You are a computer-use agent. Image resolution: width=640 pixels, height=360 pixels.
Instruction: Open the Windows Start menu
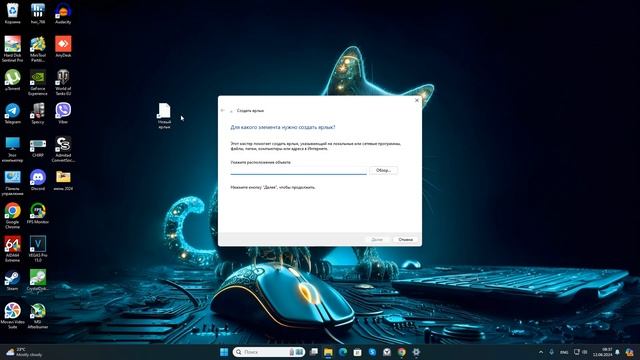point(224,352)
